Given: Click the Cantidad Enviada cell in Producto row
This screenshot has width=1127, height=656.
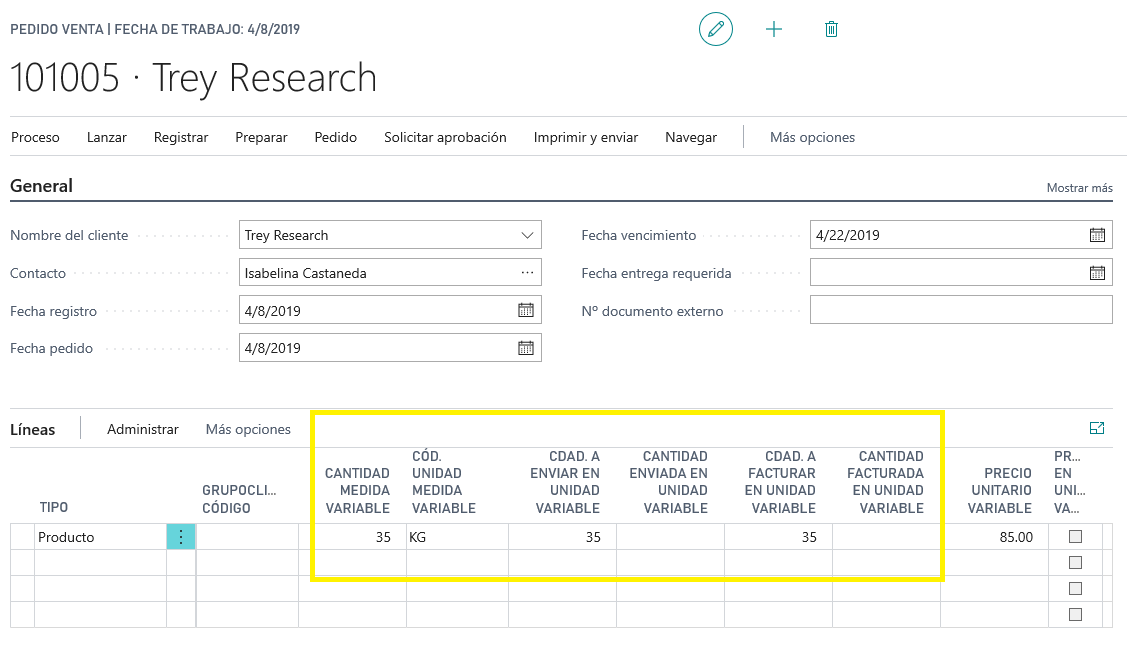Looking at the screenshot, I should [x=671, y=537].
